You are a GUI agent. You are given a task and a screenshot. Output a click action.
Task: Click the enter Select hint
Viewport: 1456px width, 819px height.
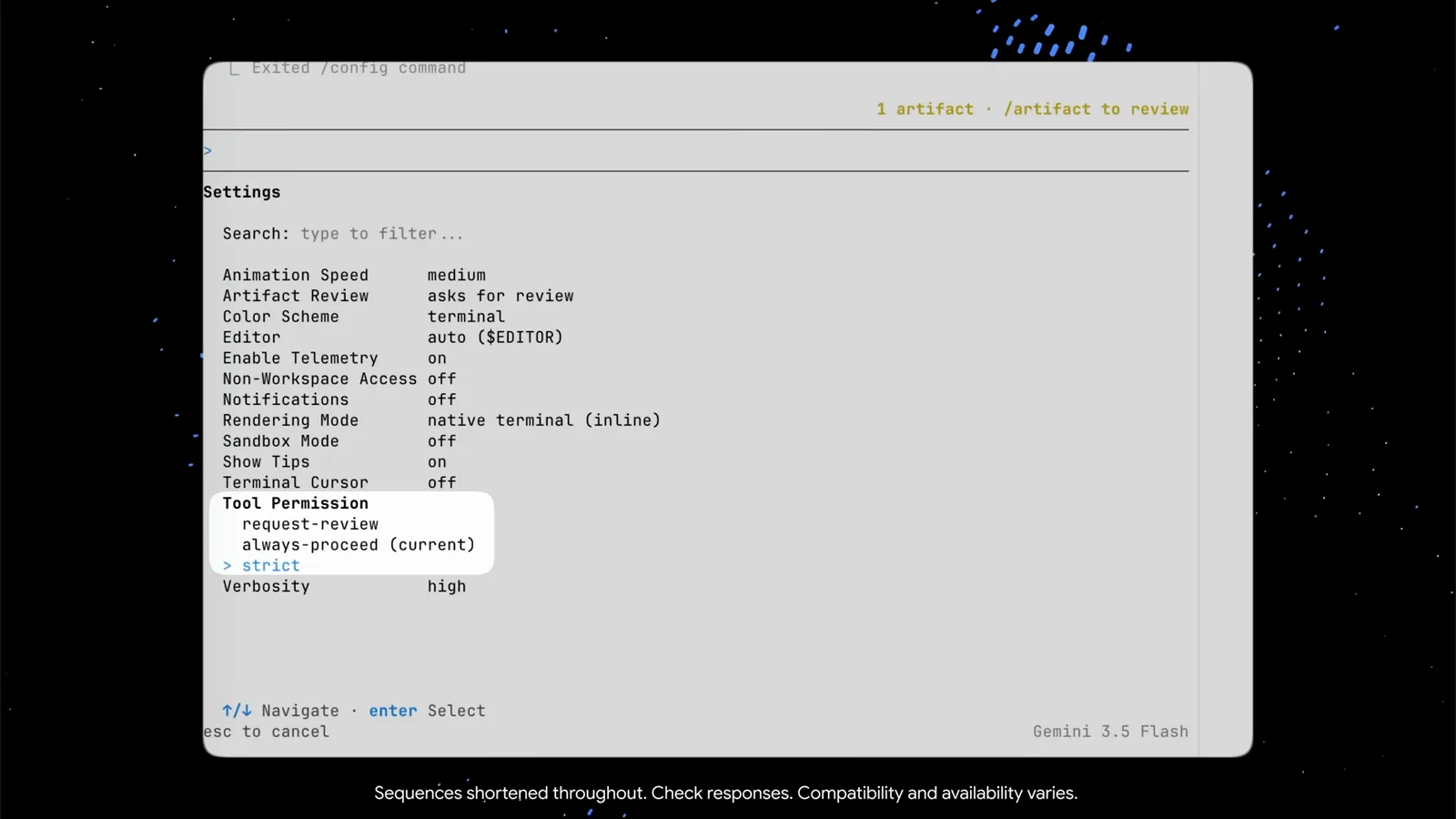pyautogui.click(x=427, y=711)
